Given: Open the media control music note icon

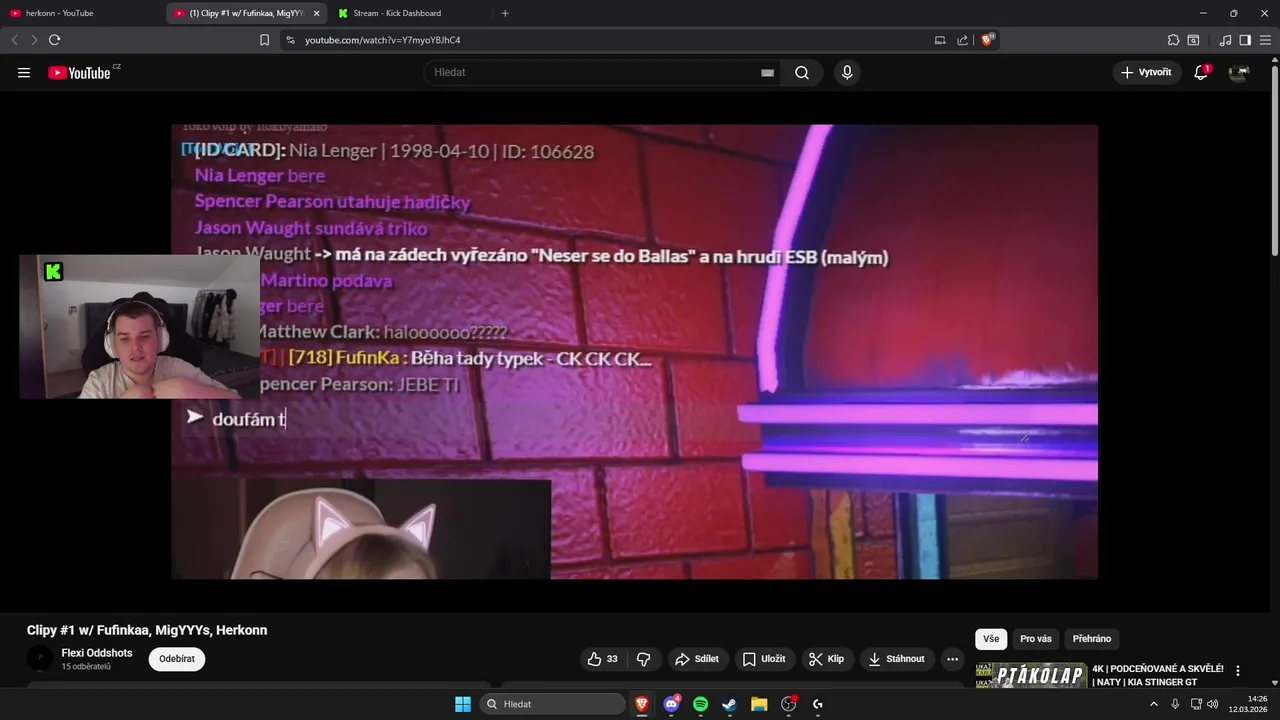Looking at the screenshot, I should point(1226,40).
